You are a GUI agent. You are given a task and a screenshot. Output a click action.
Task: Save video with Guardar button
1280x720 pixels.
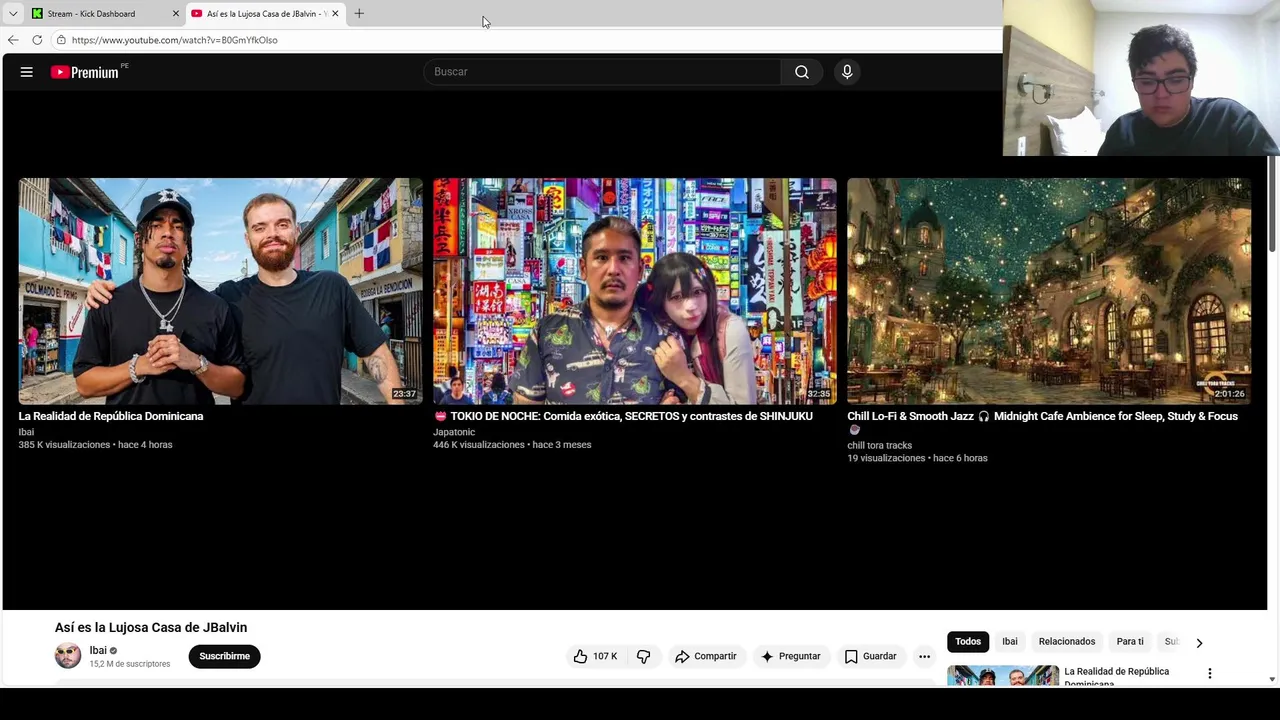click(x=870, y=656)
